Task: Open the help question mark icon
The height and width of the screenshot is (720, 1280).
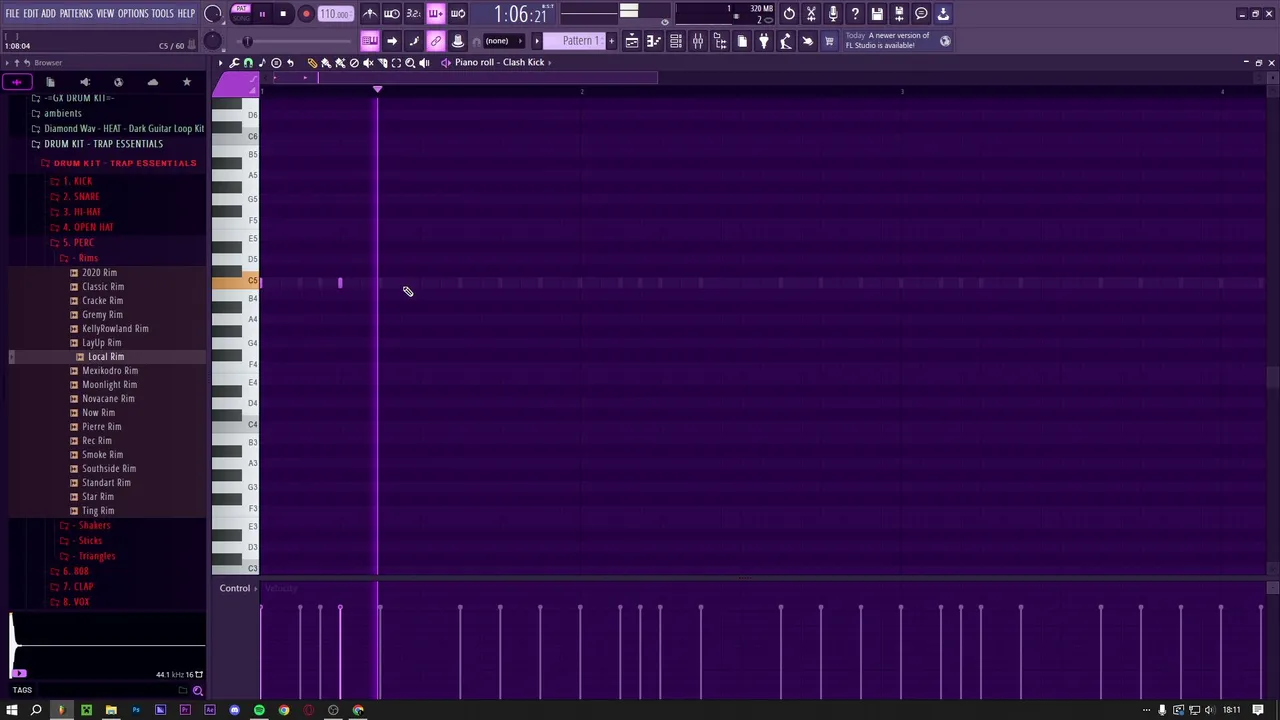Action: point(855,14)
